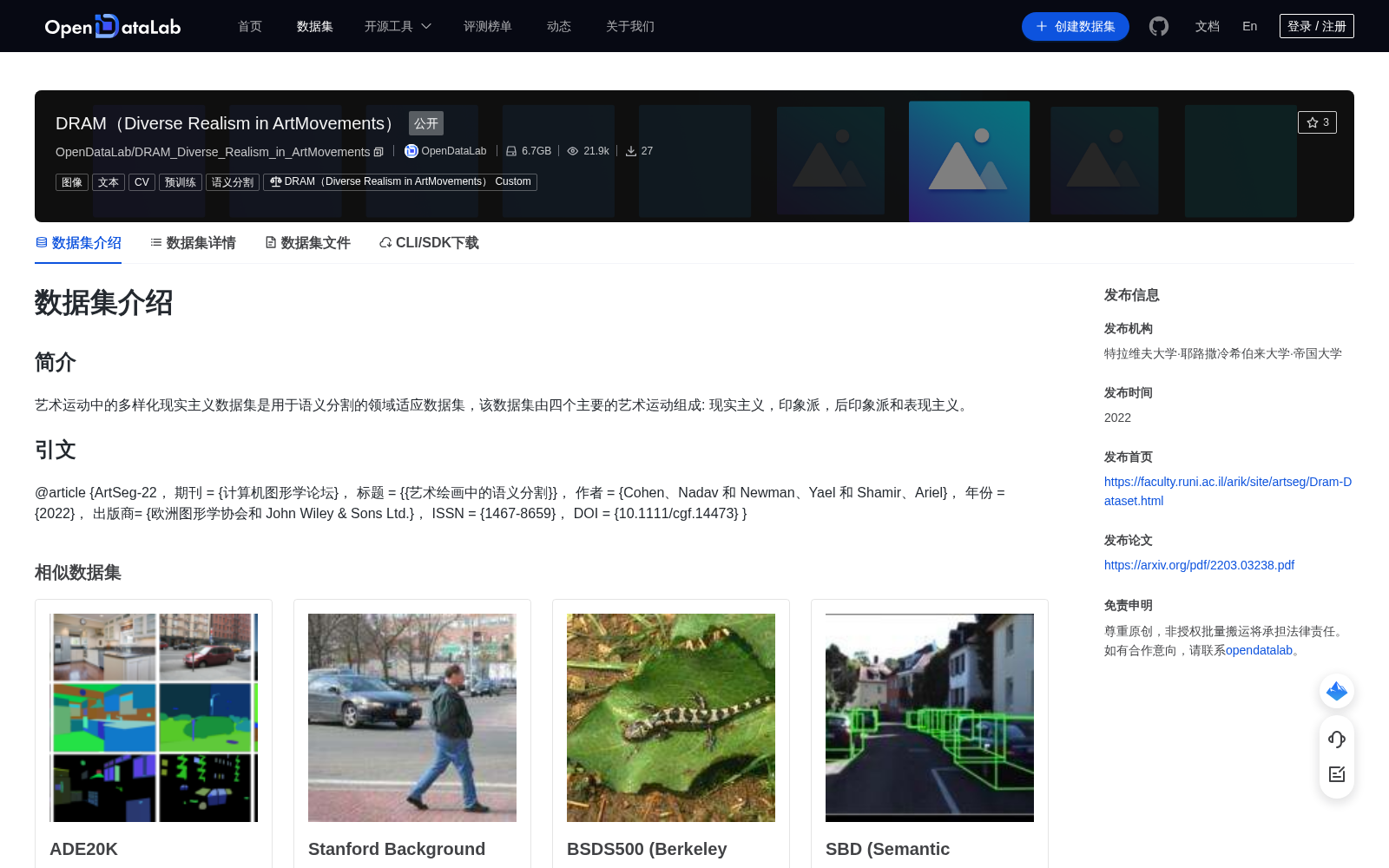Click the 图像 tag

click(72, 182)
